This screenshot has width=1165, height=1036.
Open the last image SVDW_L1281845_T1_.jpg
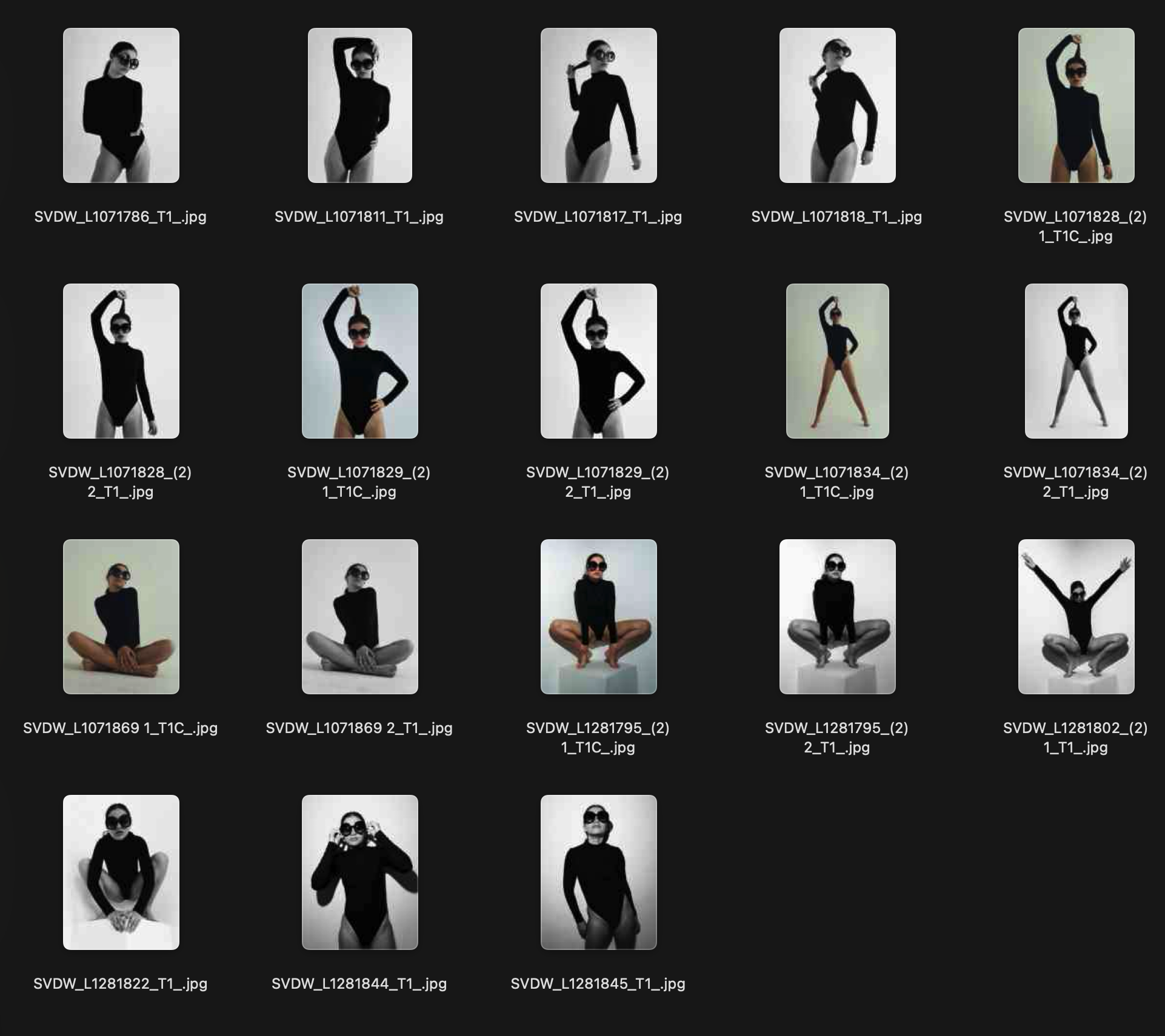pyautogui.click(x=597, y=872)
